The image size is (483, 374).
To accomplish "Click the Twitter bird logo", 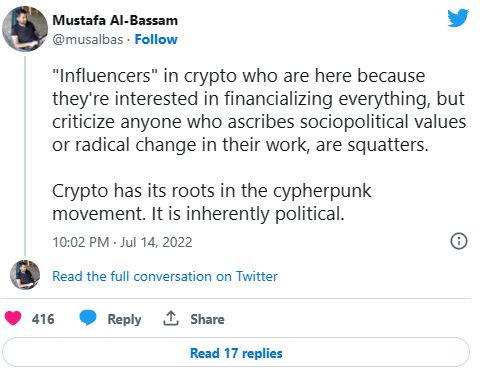I will point(458,18).
